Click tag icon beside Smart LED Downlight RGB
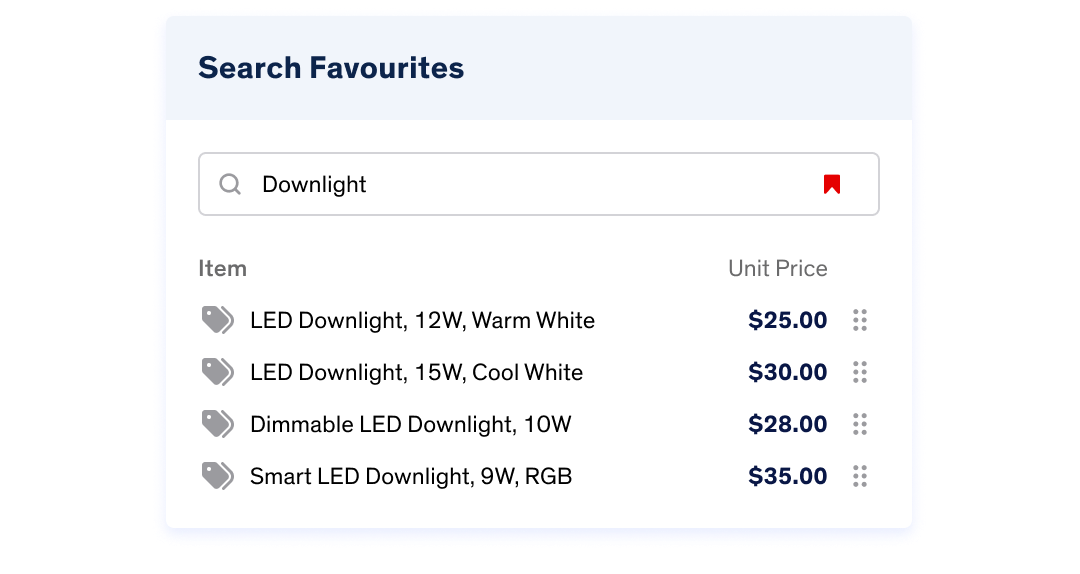1080x574 pixels. (x=218, y=476)
